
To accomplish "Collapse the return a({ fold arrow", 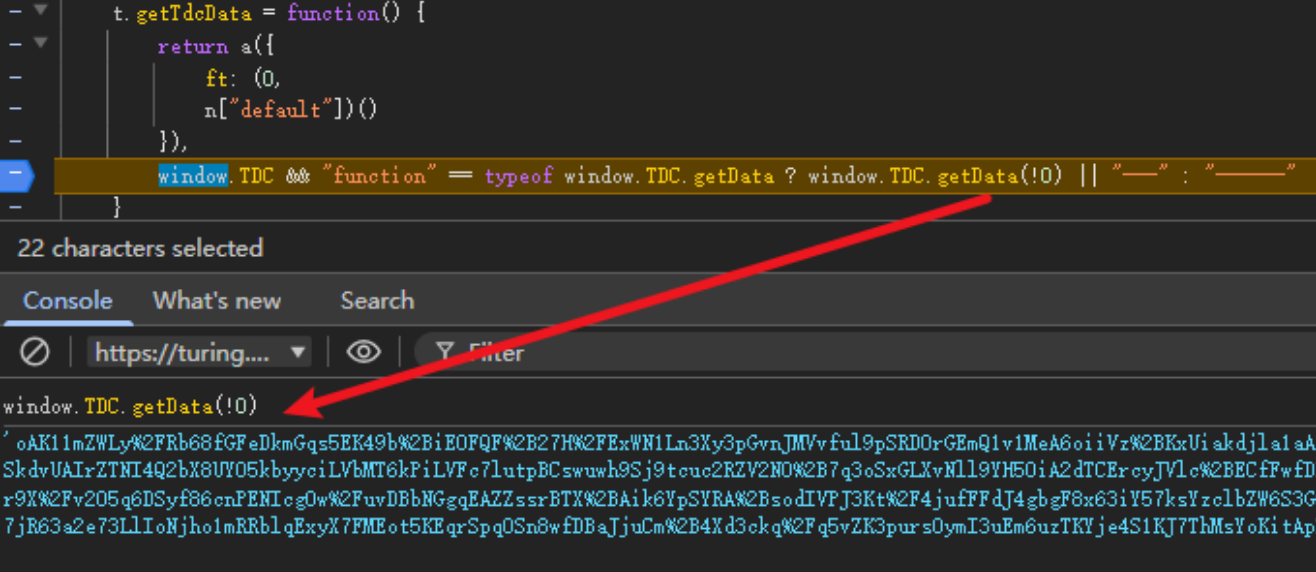I will [40, 43].
